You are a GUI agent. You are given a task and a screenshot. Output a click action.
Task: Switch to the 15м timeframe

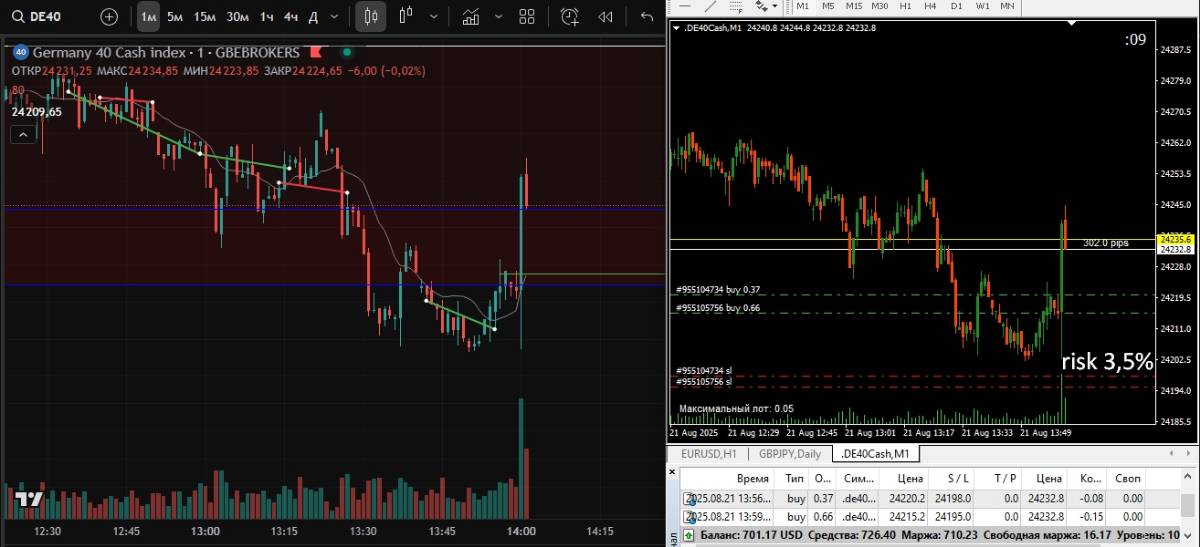(204, 17)
